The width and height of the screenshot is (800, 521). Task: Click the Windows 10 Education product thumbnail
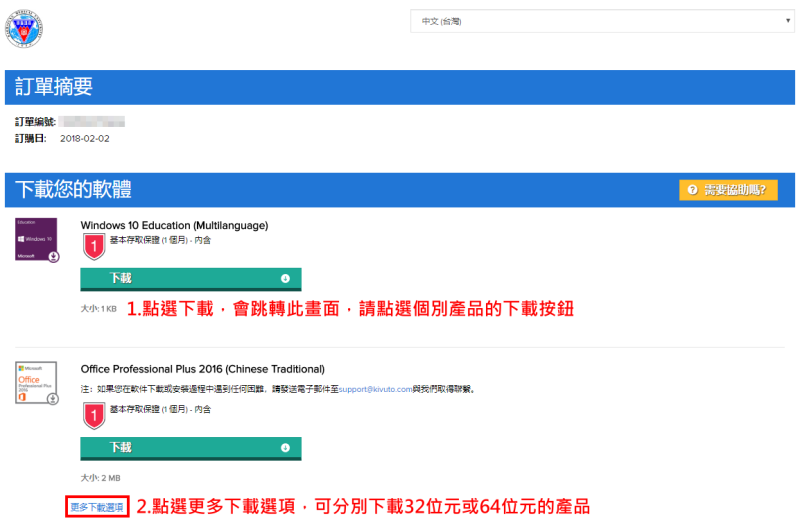coord(37,240)
